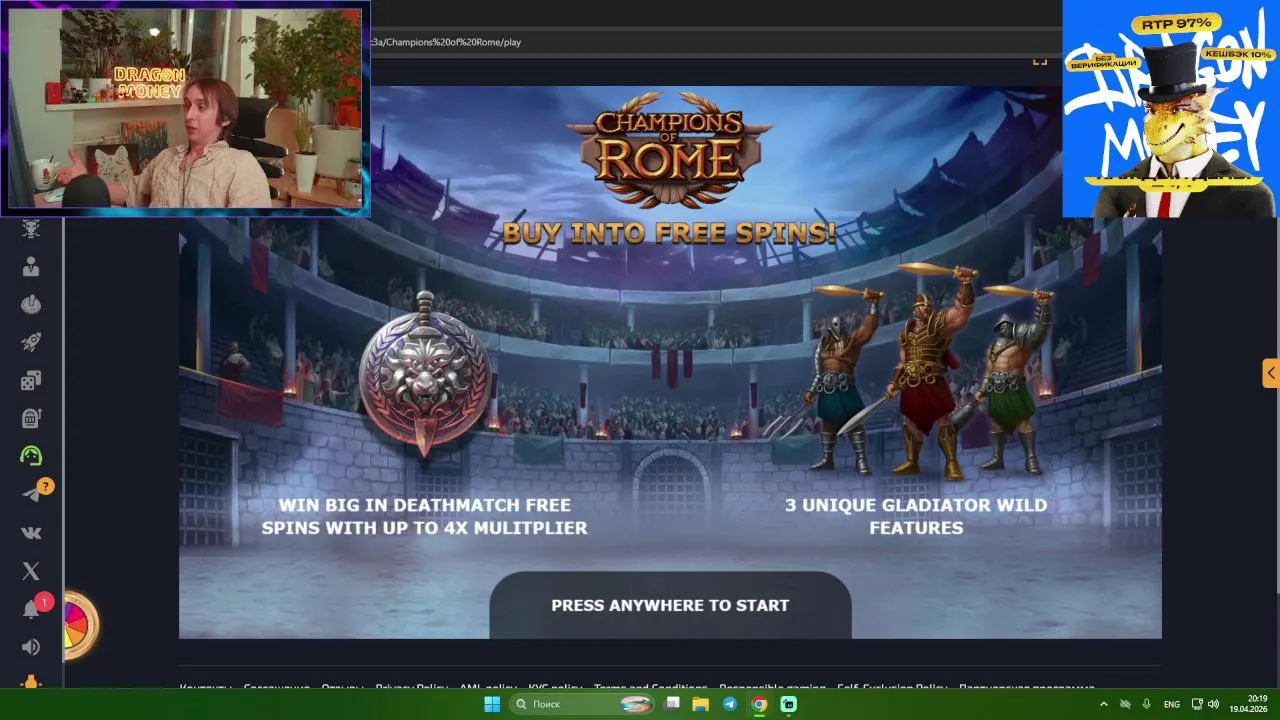Open Telegram from the taskbar
Viewport: 1280px width, 720px height.
(730, 704)
